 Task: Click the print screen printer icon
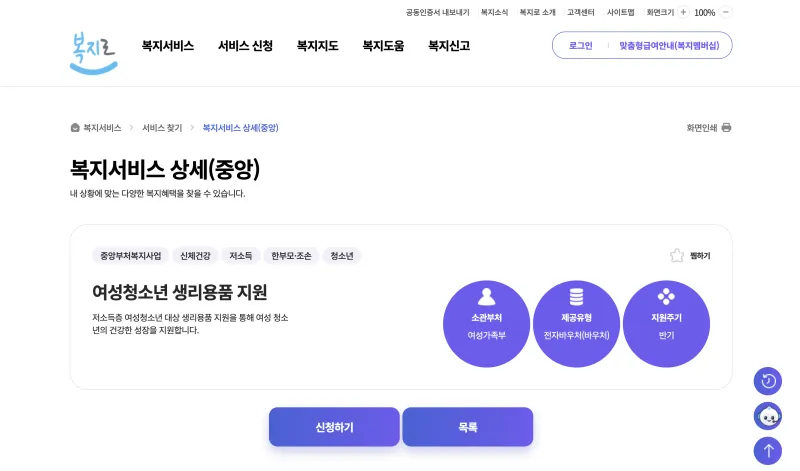pyautogui.click(x=727, y=128)
